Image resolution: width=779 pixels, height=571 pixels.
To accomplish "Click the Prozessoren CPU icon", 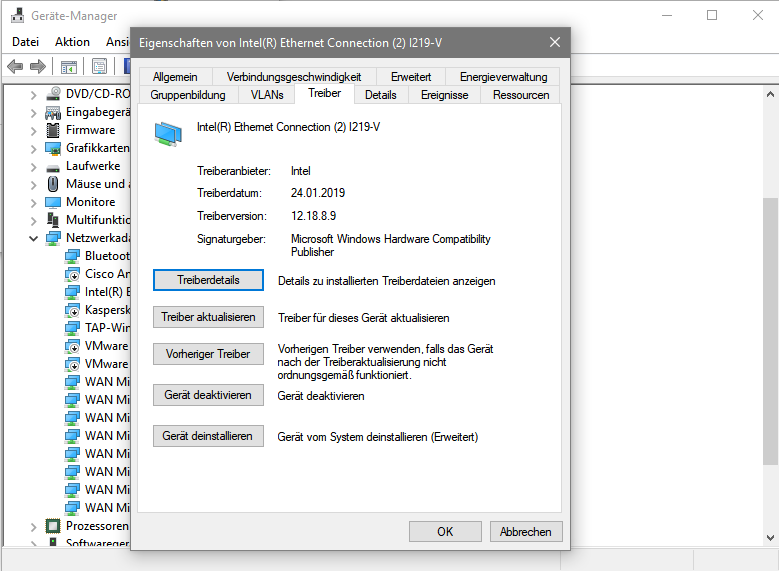I will (x=53, y=526).
